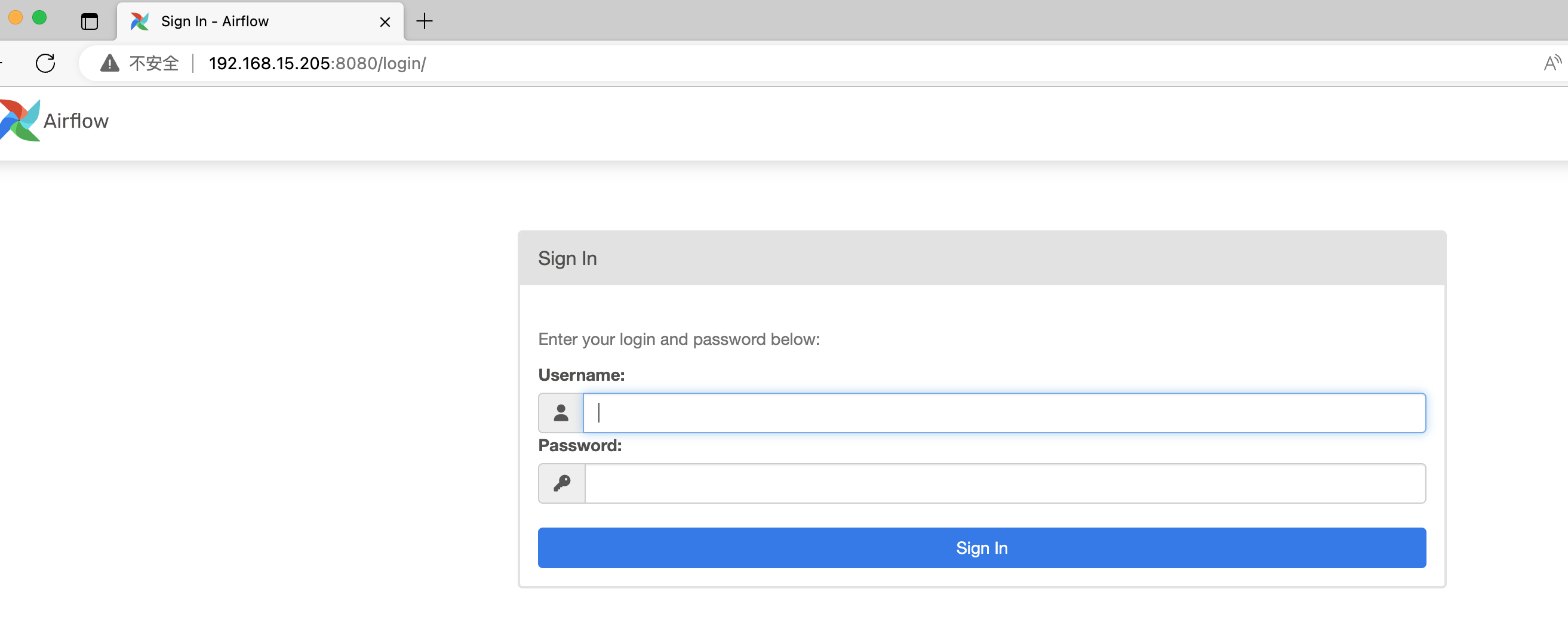Reload the page with the refresh icon
1568x635 pixels.
(45, 63)
